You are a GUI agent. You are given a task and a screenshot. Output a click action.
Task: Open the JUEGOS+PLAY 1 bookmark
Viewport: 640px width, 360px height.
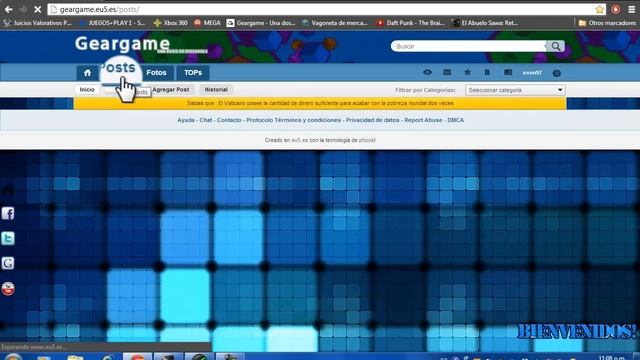(112, 23)
